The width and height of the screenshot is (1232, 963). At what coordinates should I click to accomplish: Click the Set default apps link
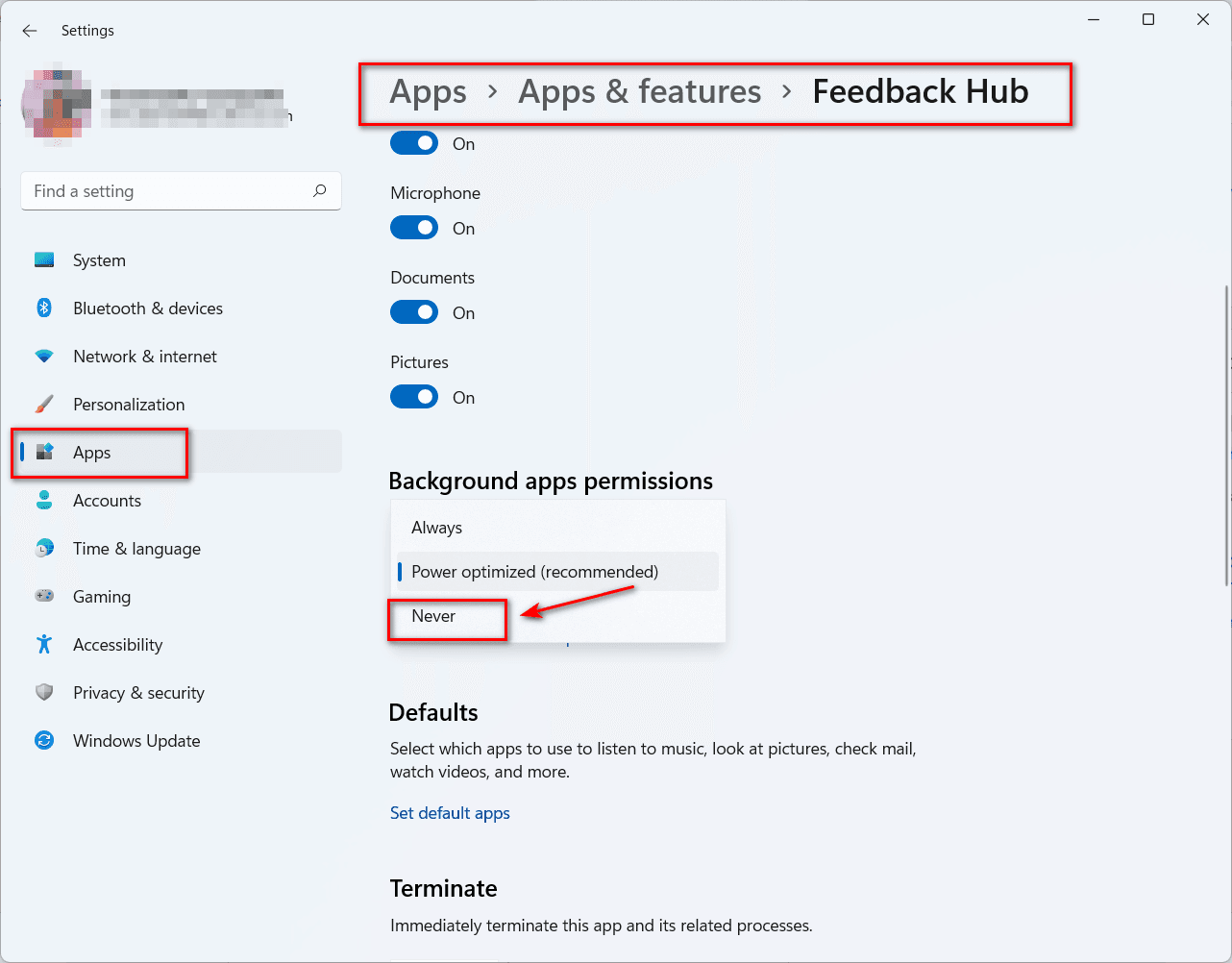(450, 812)
